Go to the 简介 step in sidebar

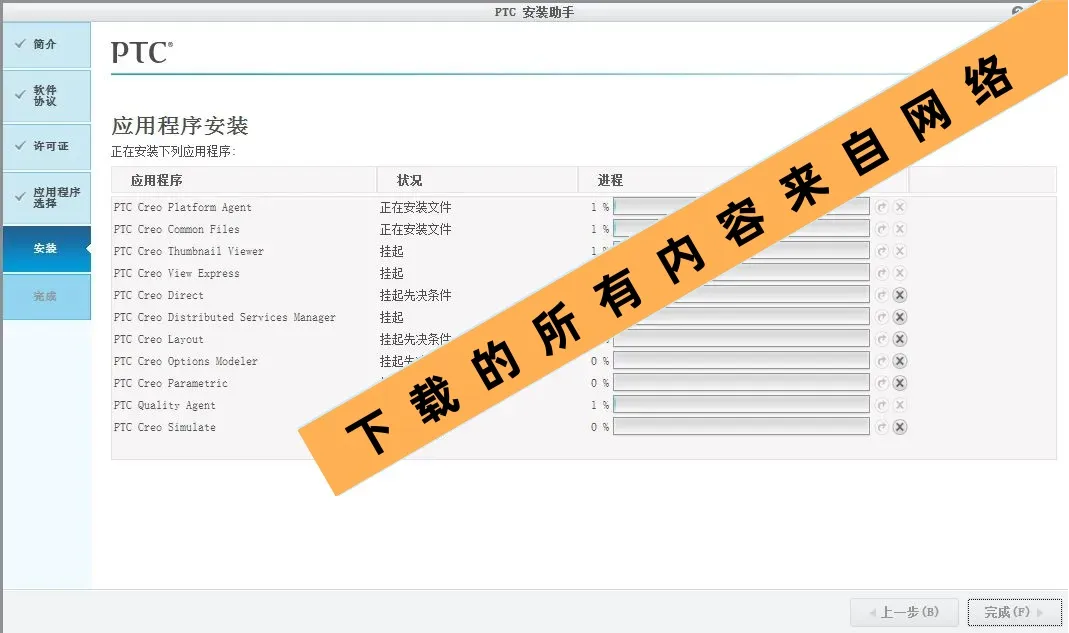point(47,45)
